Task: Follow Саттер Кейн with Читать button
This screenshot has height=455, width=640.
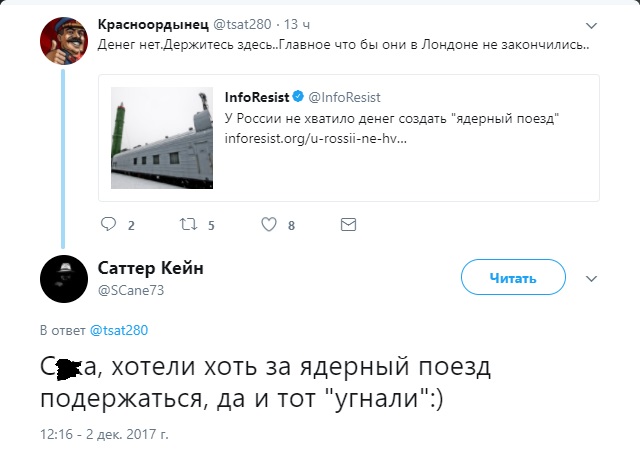Action: (x=513, y=279)
